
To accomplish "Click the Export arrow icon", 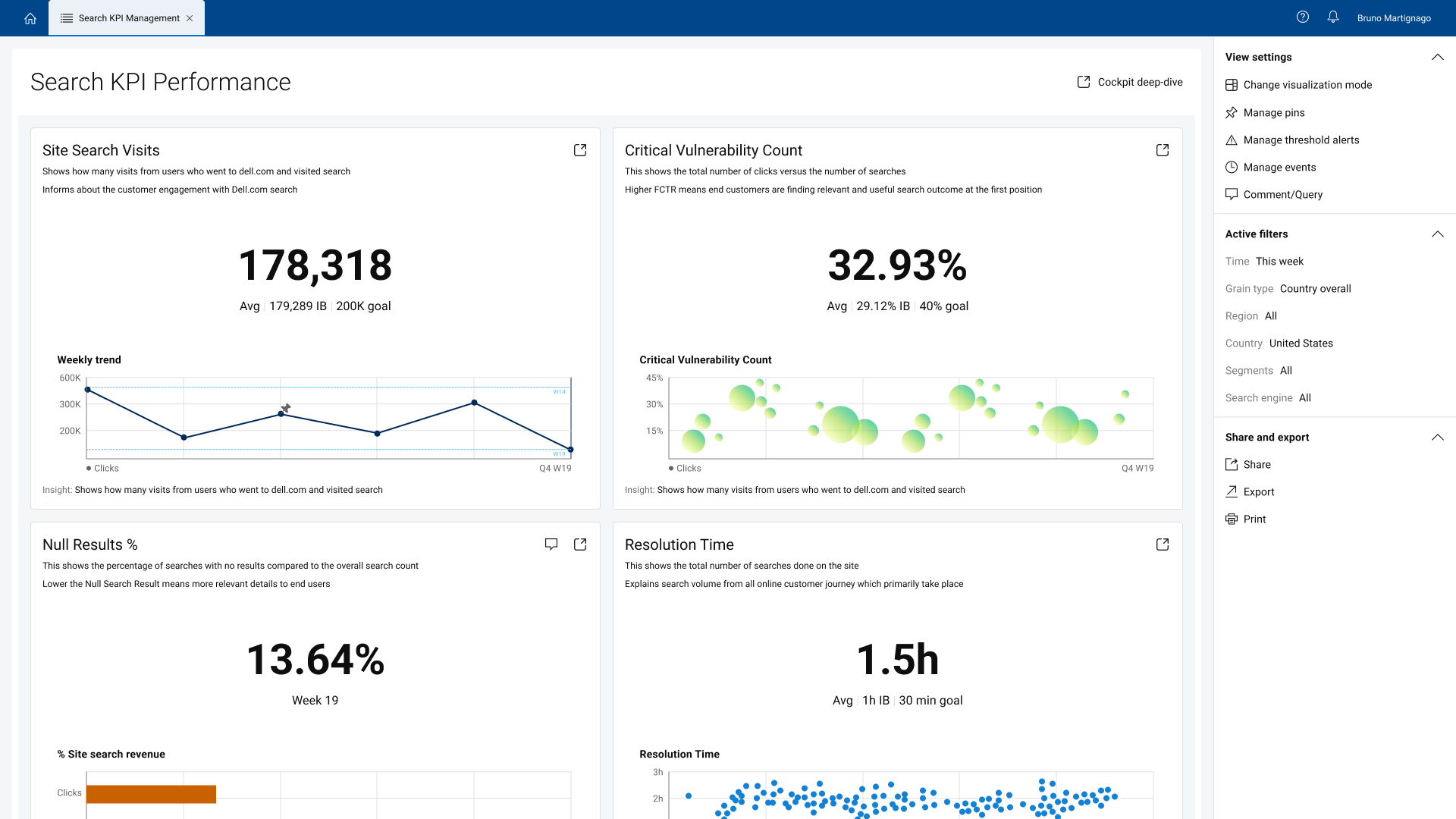I will pos(1232,491).
